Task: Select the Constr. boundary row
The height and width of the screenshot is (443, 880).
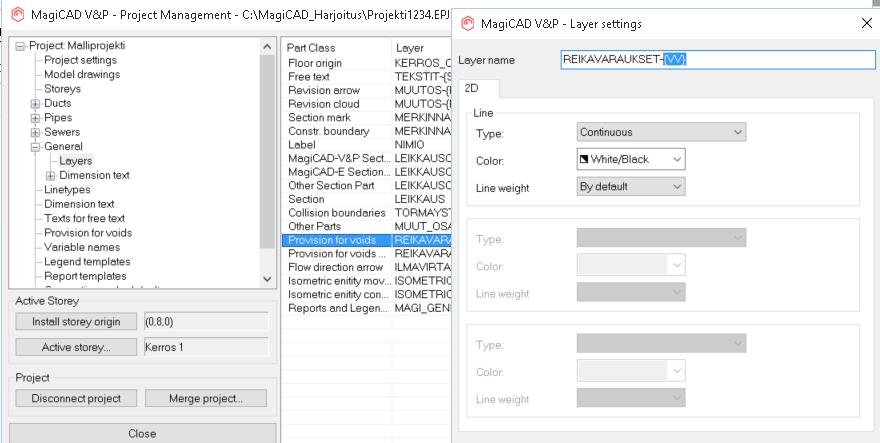Action: (367, 131)
